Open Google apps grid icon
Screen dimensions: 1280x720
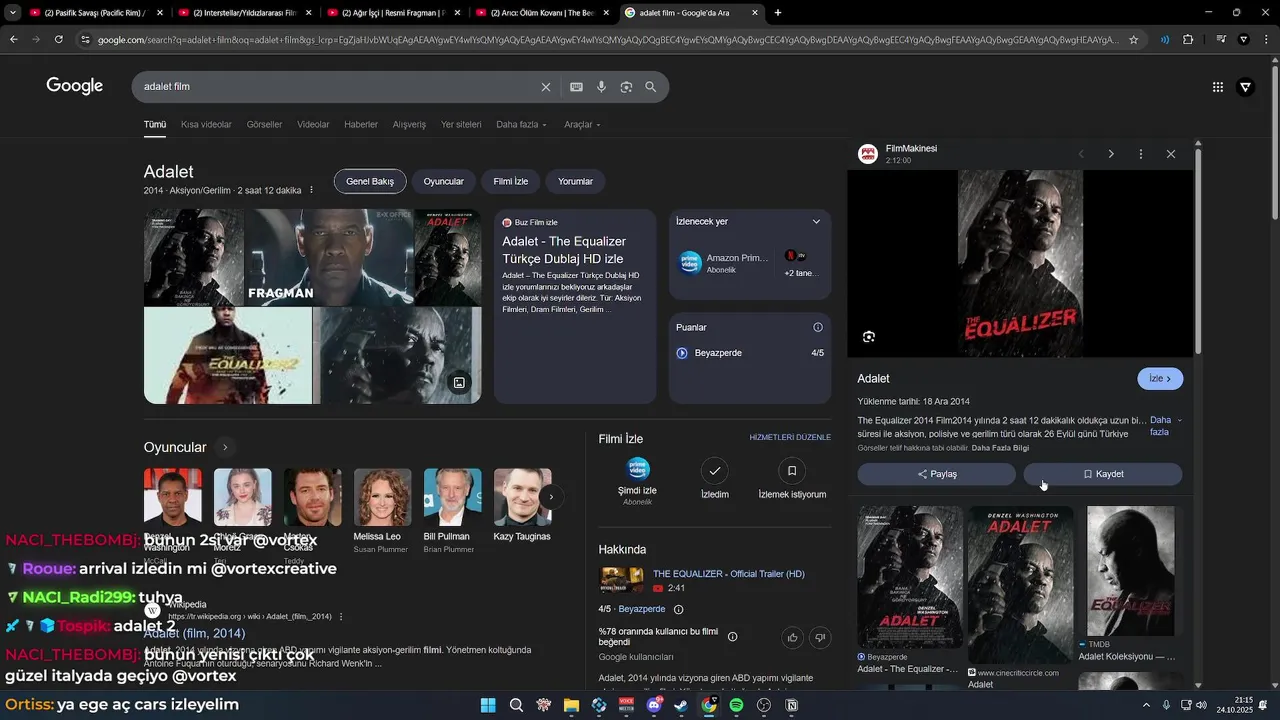point(1218,87)
